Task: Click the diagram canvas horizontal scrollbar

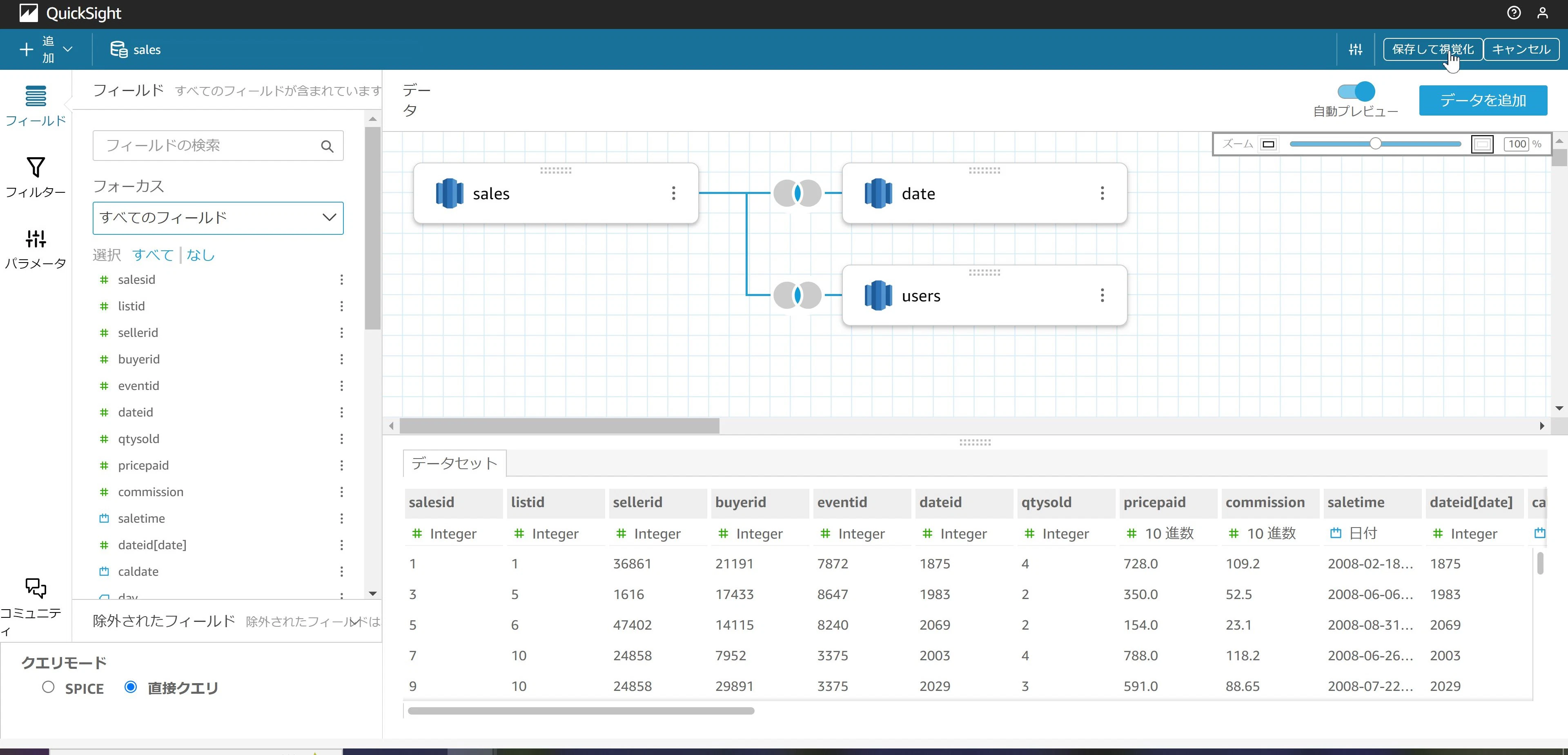Action: coord(559,425)
